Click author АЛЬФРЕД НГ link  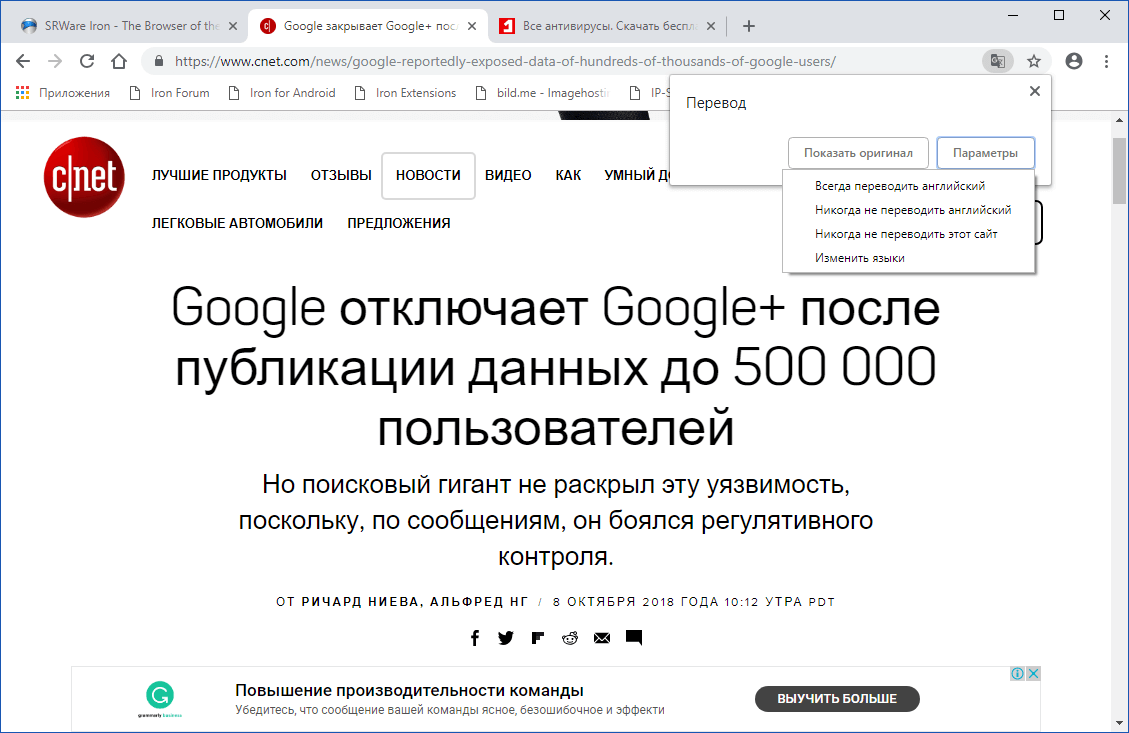[x=479, y=602]
